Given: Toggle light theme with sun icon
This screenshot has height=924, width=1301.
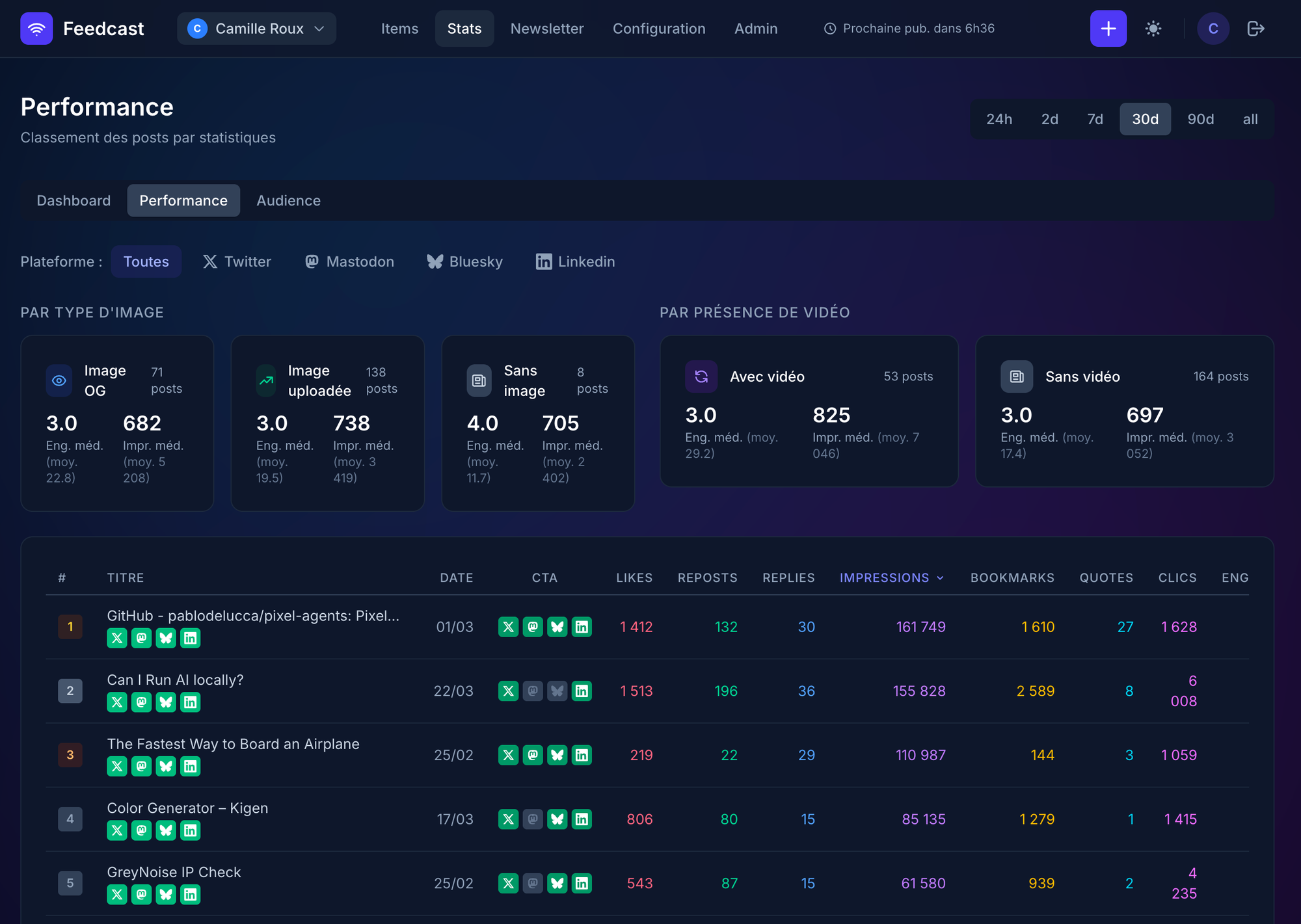Looking at the screenshot, I should pos(1153,29).
